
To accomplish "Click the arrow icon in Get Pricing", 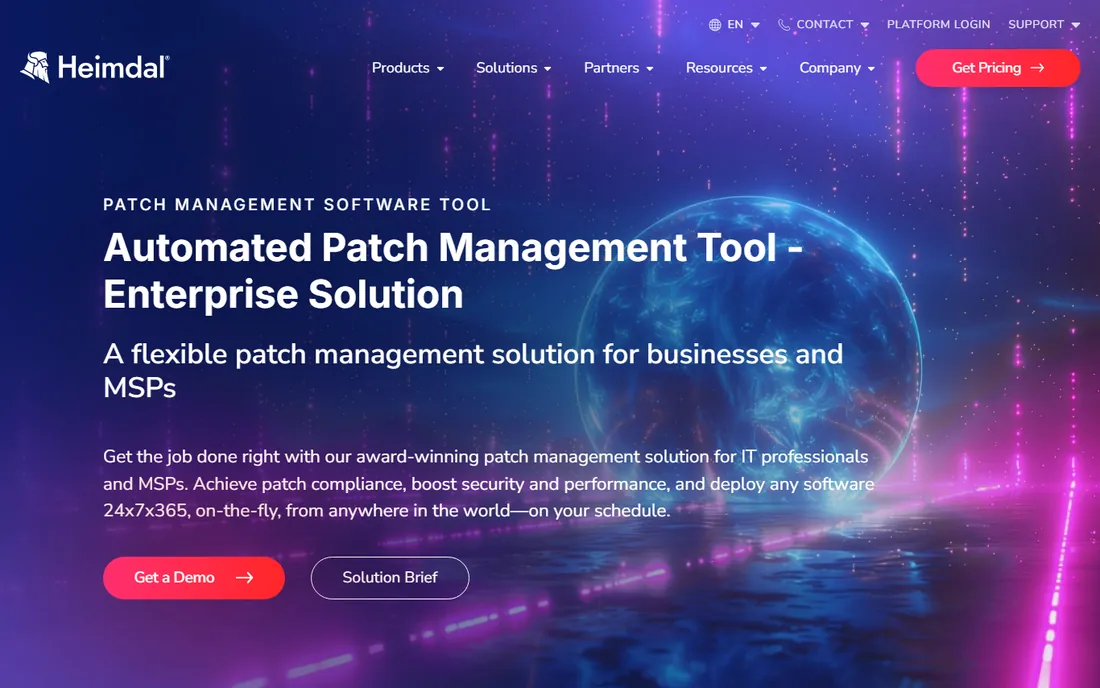I will 1038,68.
